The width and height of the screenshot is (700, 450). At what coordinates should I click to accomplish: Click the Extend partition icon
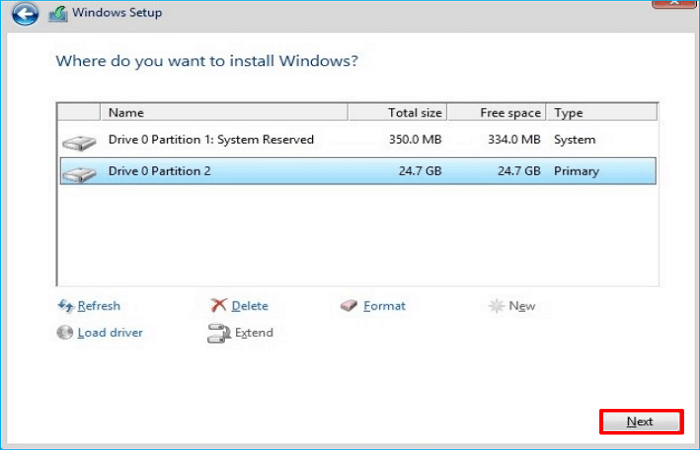point(219,333)
